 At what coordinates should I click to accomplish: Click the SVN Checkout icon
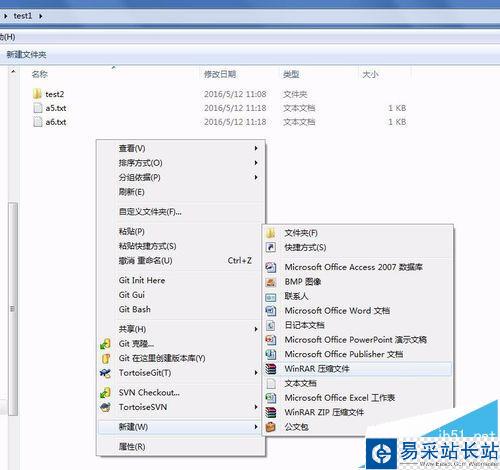tap(106, 393)
